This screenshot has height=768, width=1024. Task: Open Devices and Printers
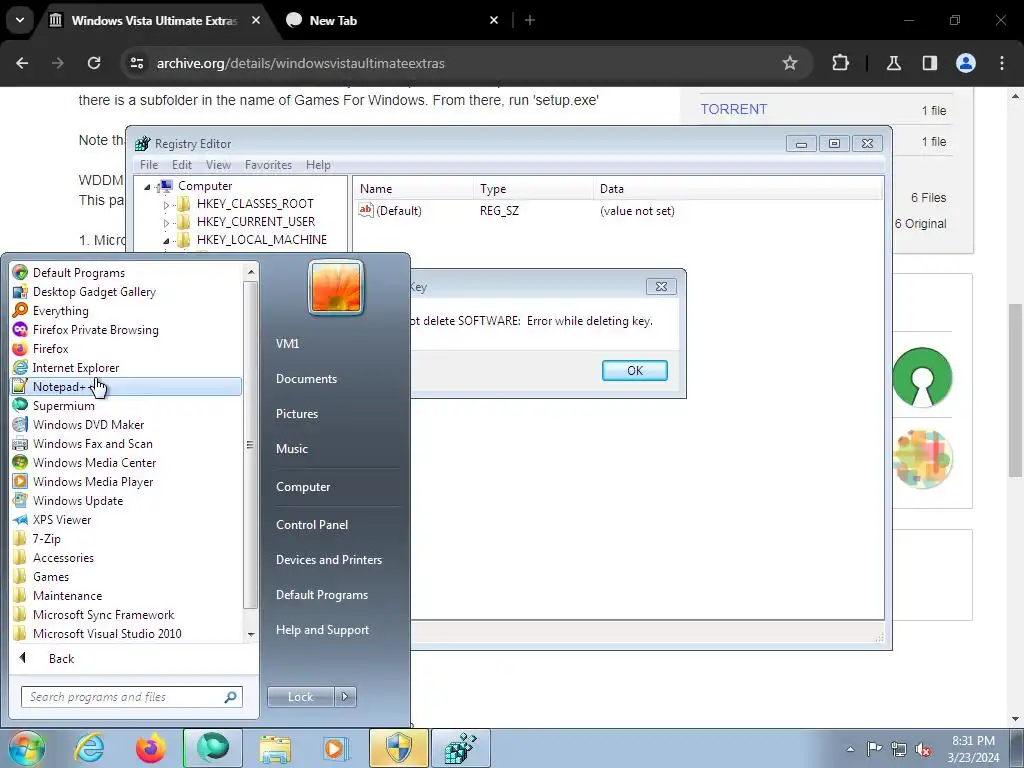pos(328,560)
